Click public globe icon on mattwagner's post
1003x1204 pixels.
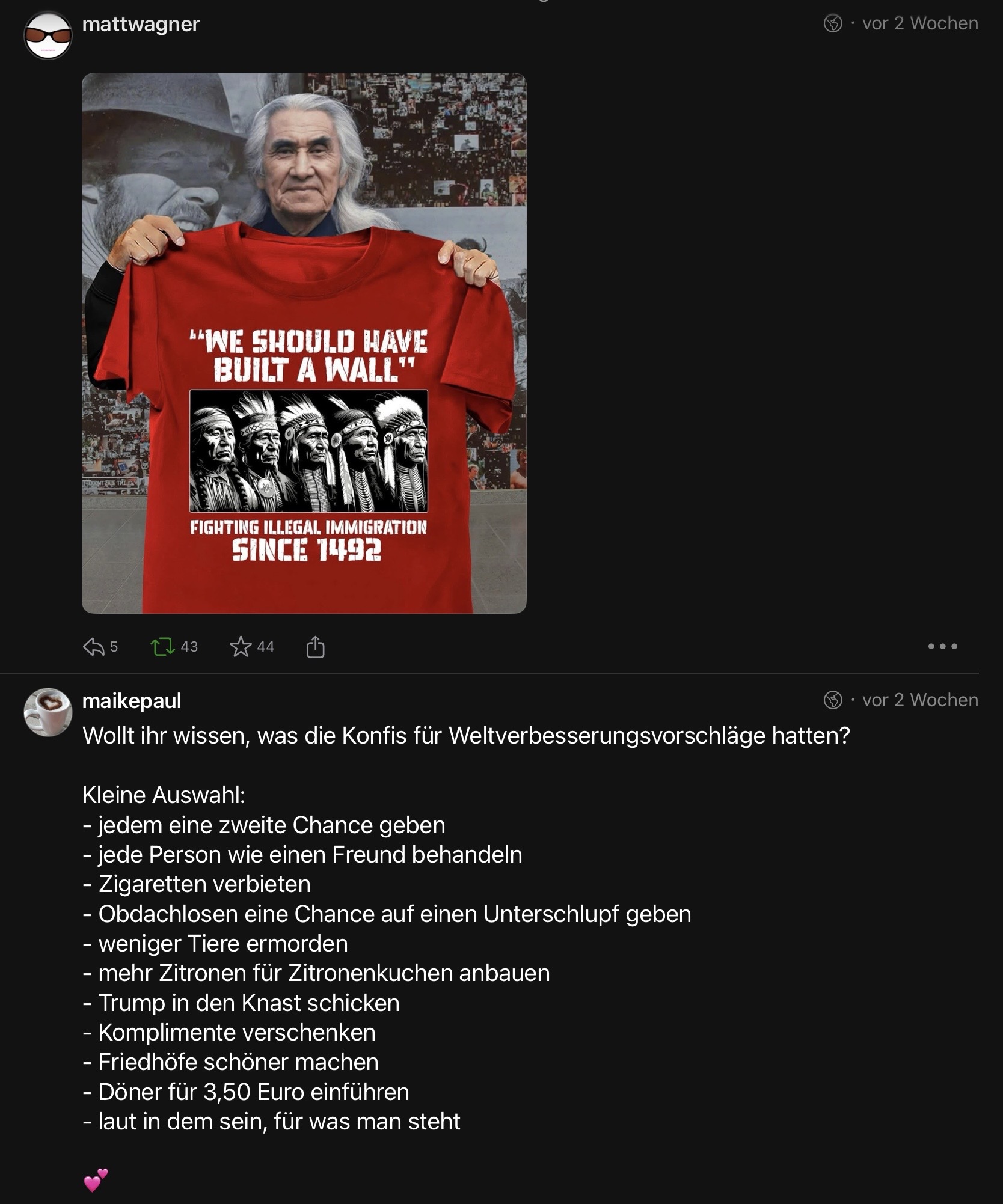(833, 23)
